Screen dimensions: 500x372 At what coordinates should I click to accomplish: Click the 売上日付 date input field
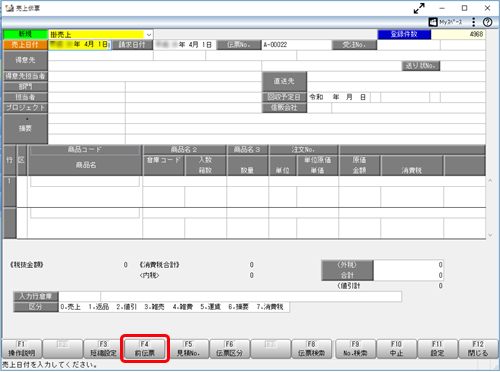click(80, 45)
